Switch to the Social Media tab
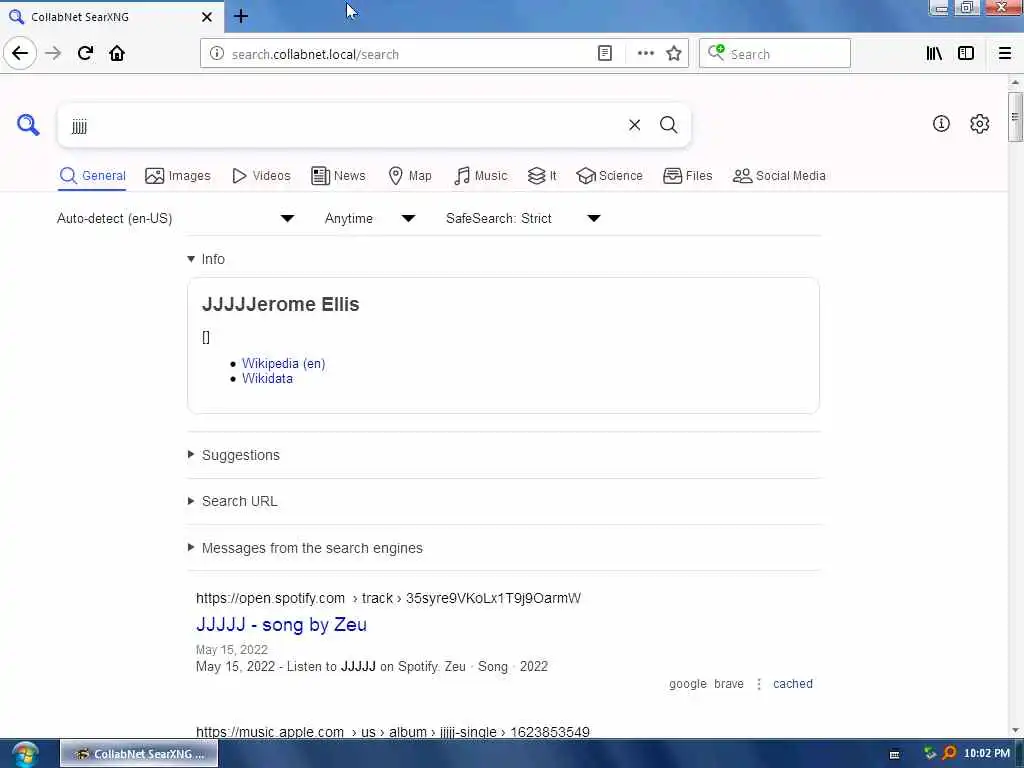This screenshot has width=1024, height=768. coord(779,176)
